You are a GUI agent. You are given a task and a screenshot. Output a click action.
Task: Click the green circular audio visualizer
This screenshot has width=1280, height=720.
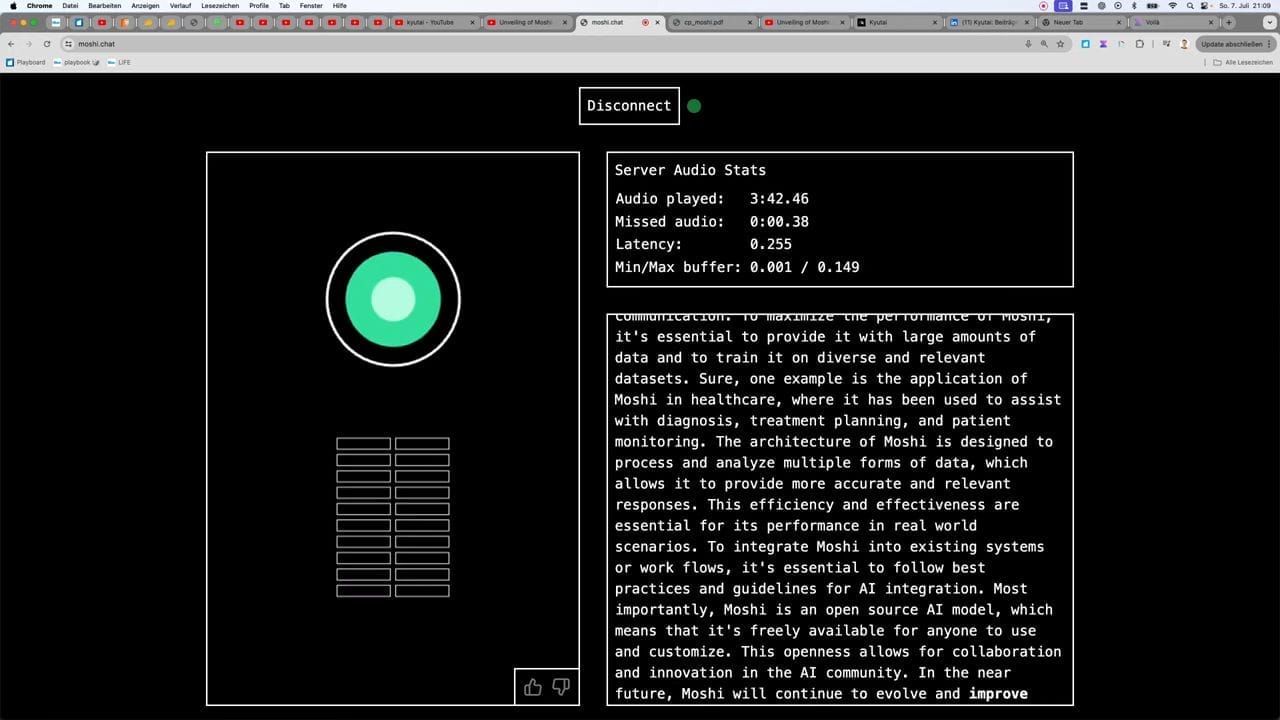[x=393, y=299]
